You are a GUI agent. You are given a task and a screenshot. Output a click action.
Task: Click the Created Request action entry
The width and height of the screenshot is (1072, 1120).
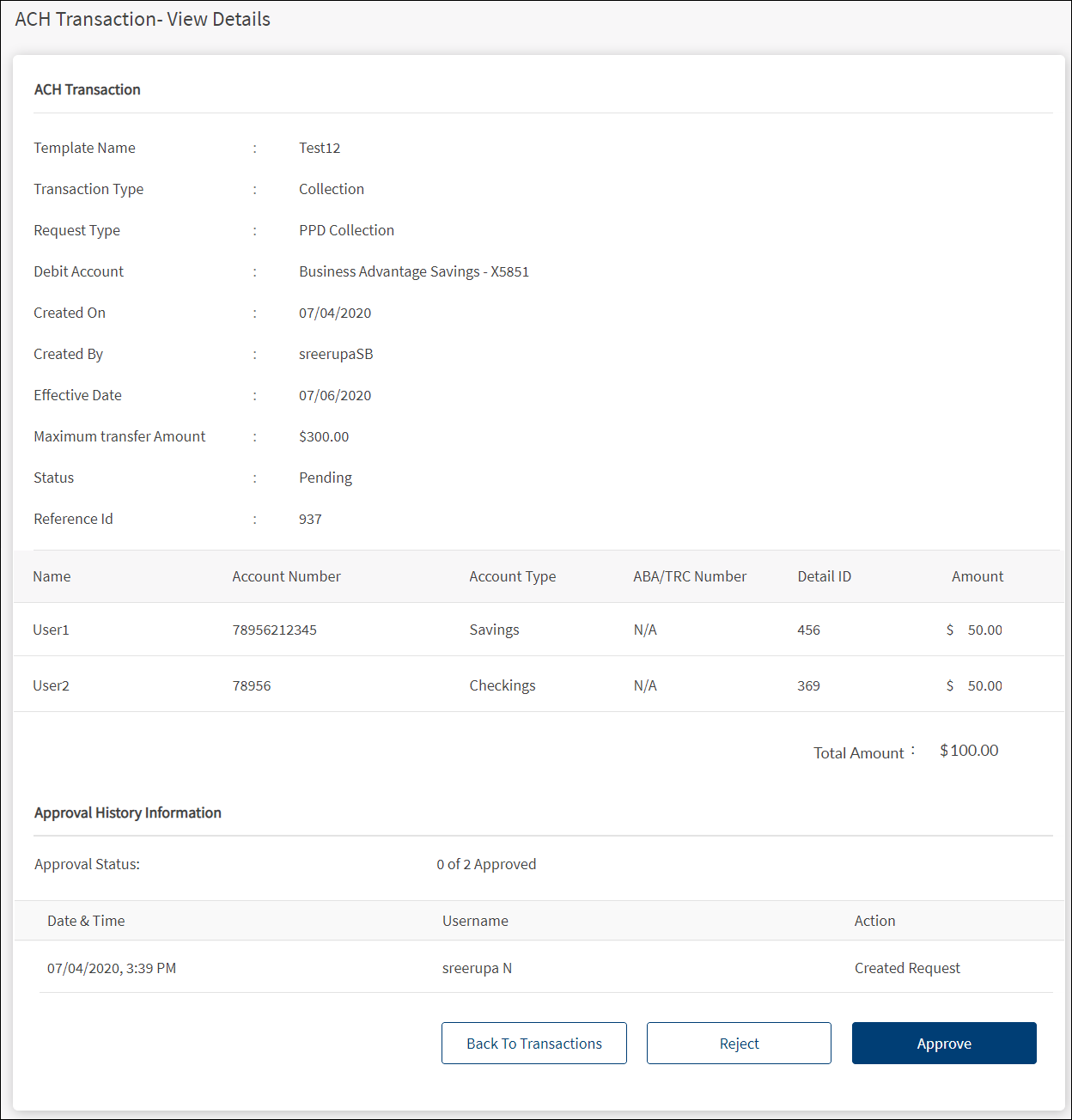907,968
